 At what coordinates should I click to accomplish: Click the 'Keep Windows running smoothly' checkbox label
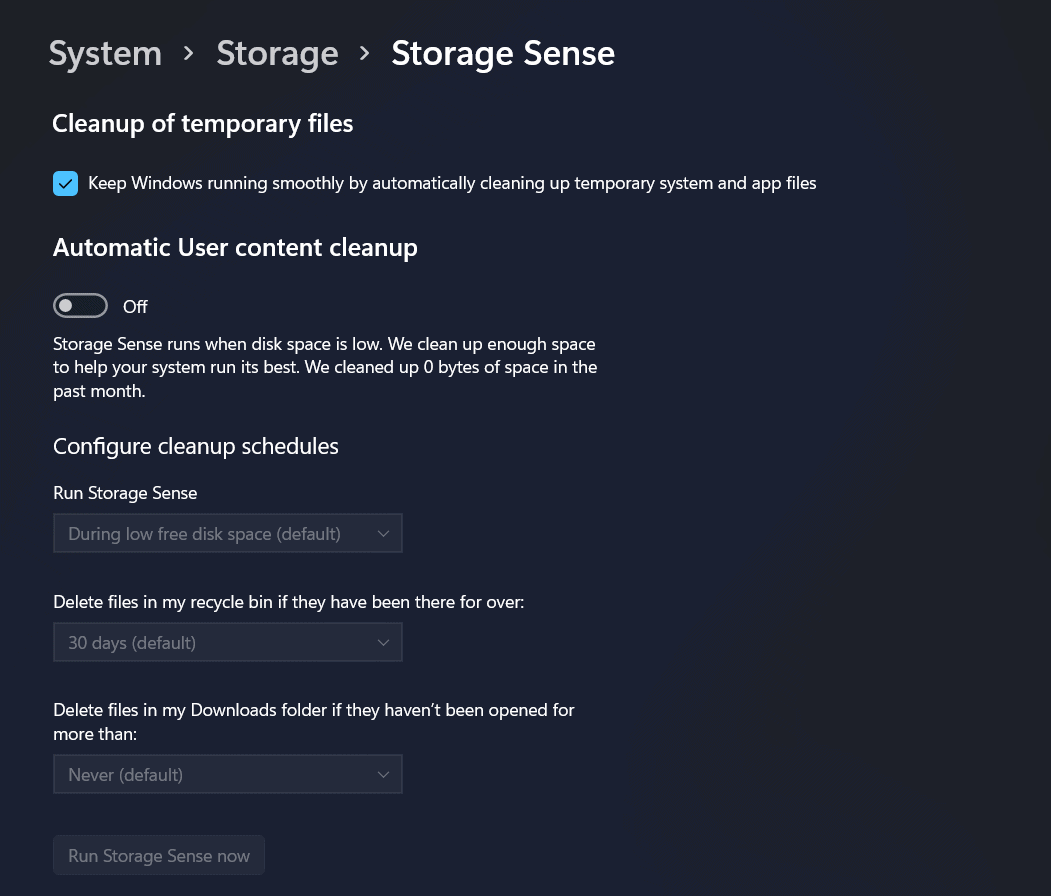pyautogui.click(x=452, y=184)
